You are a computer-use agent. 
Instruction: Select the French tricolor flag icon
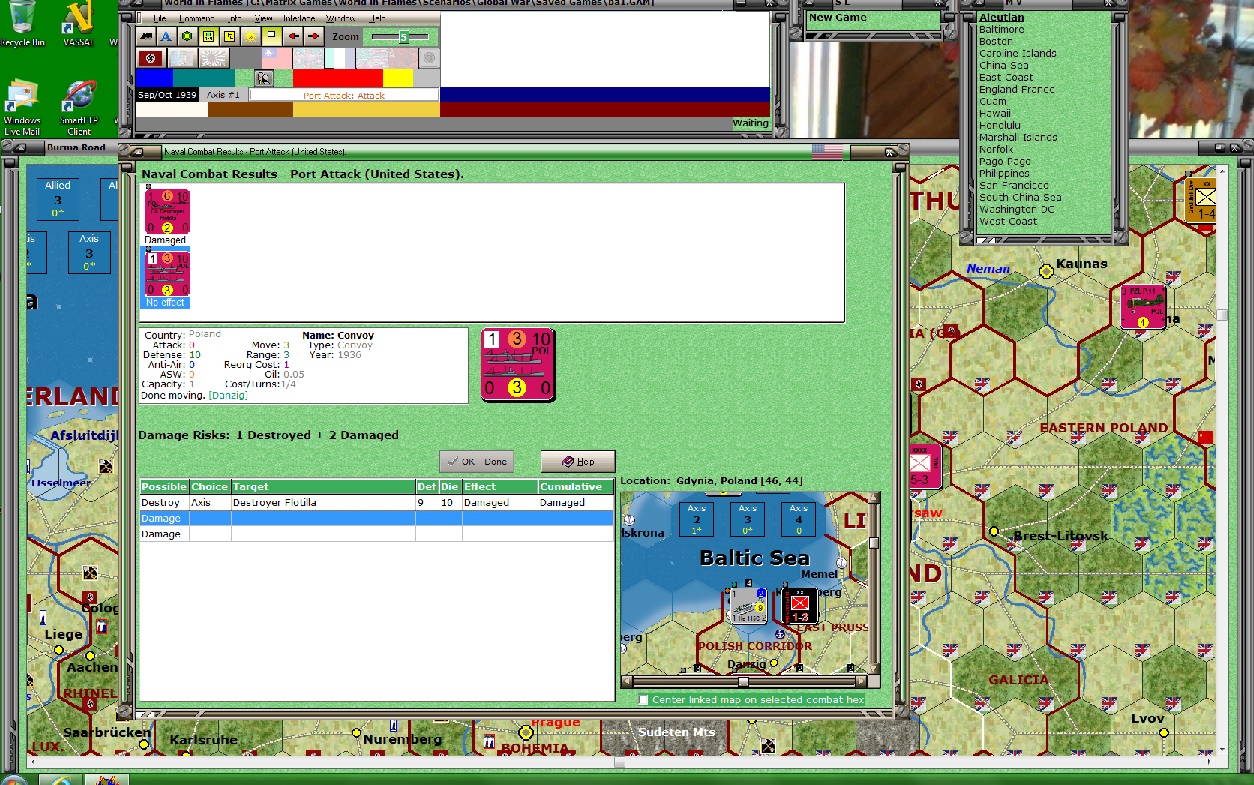[x=340, y=58]
